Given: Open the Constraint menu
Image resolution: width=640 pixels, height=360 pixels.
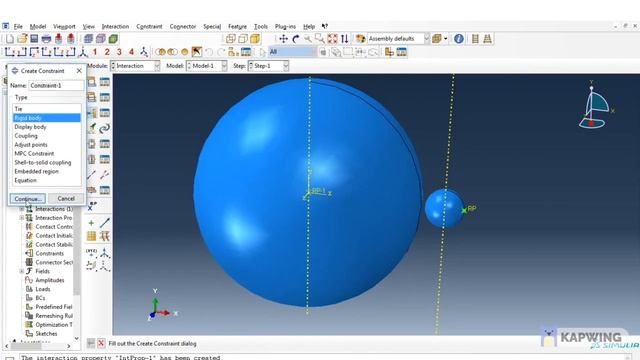Looking at the screenshot, I should (149, 27).
